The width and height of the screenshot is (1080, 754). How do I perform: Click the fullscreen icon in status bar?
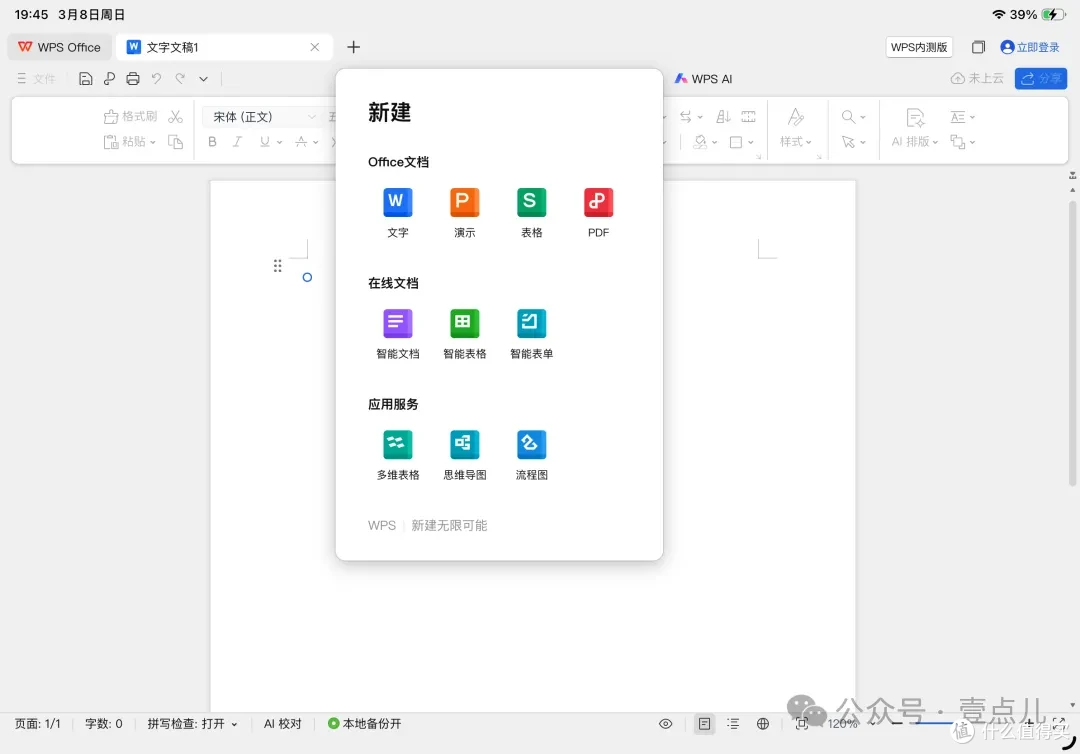point(1059,723)
